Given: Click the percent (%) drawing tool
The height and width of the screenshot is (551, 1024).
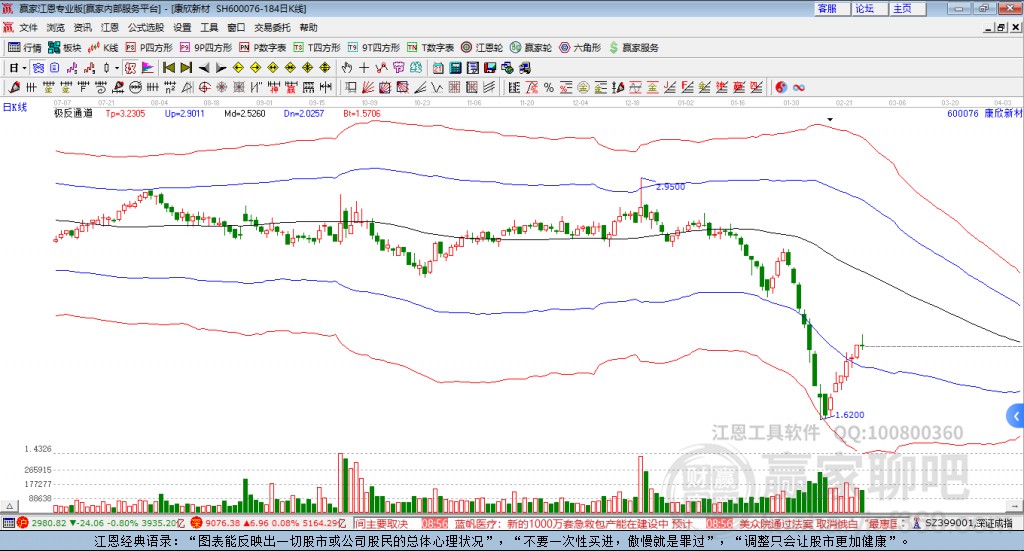Looking at the screenshot, I should [x=549, y=87].
